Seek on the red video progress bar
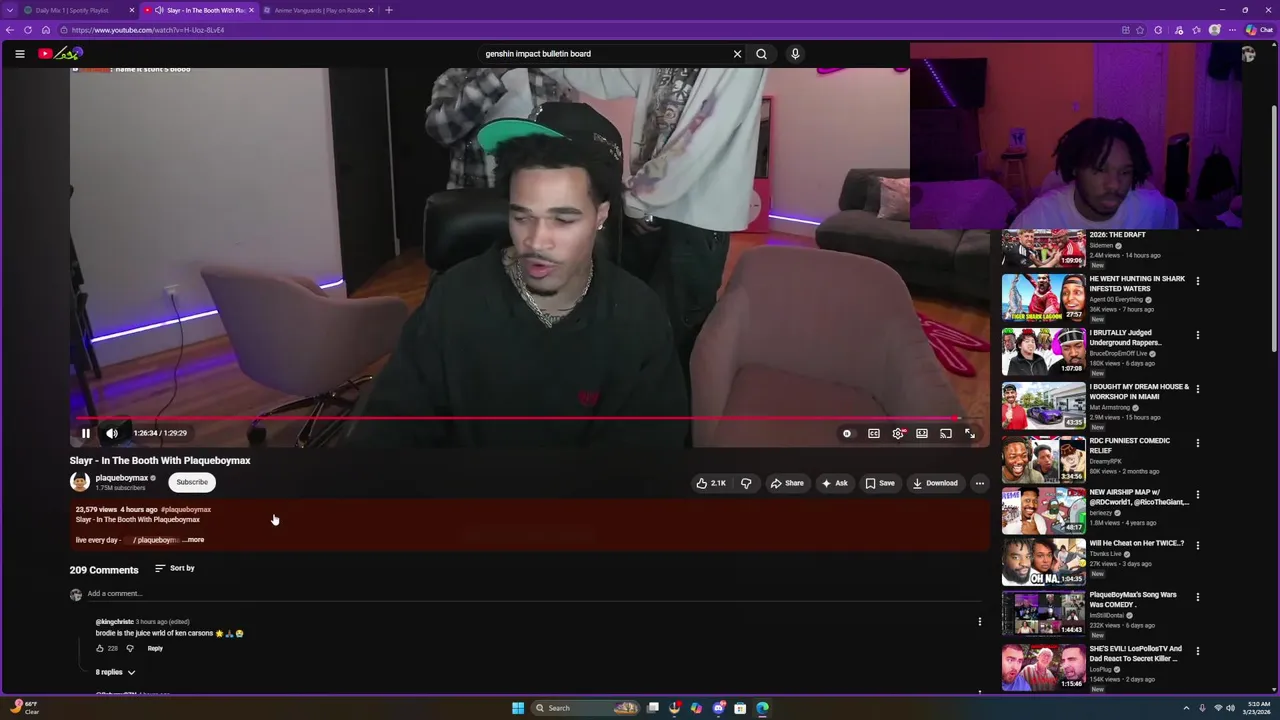The height and width of the screenshot is (720, 1280). click(x=529, y=418)
